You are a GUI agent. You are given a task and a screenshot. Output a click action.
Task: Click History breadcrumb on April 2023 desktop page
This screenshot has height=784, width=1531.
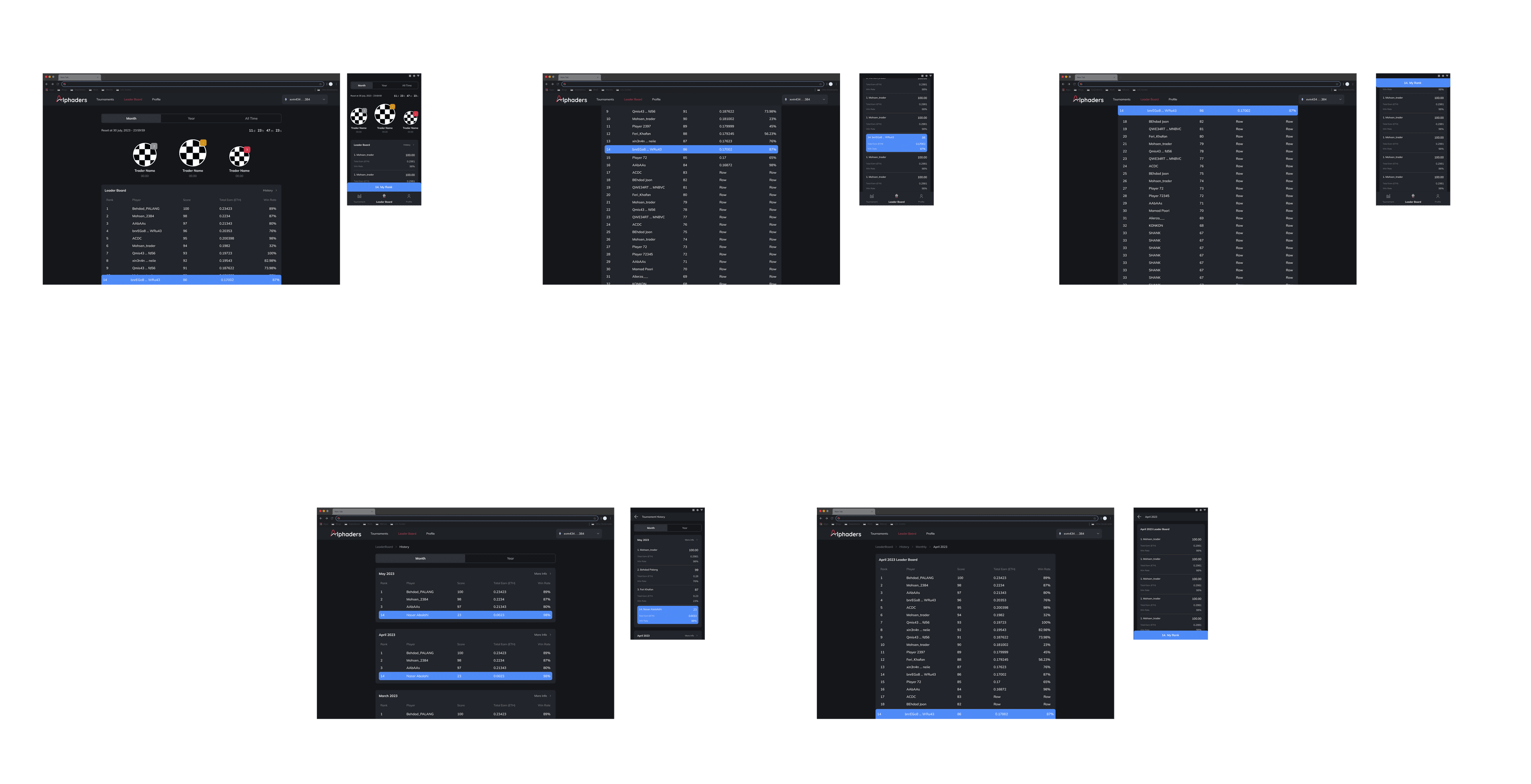pyautogui.click(x=904, y=547)
